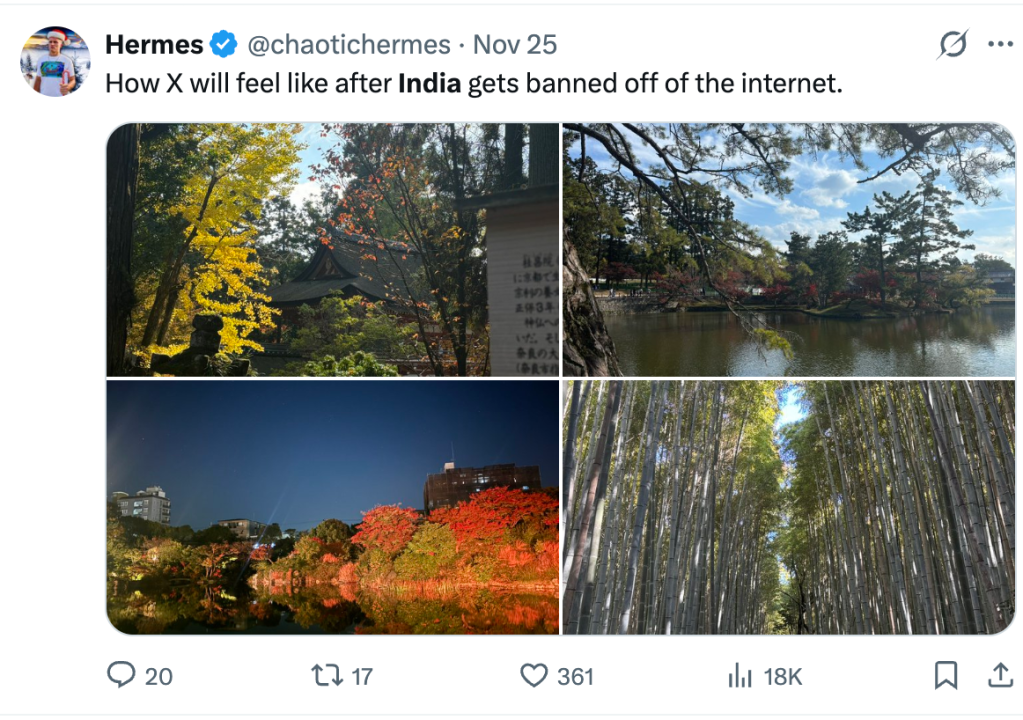Click the 361 likes count
Screen dimensions: 1023x720
click(575, 677)
